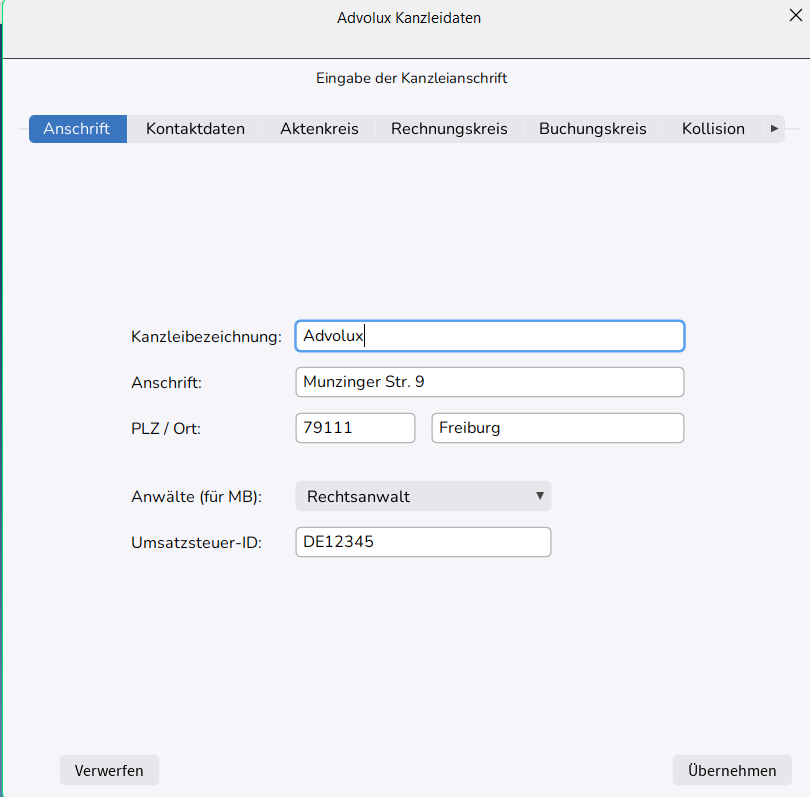Click the Kanzleibezeichnung label

[x=206, y=337]
